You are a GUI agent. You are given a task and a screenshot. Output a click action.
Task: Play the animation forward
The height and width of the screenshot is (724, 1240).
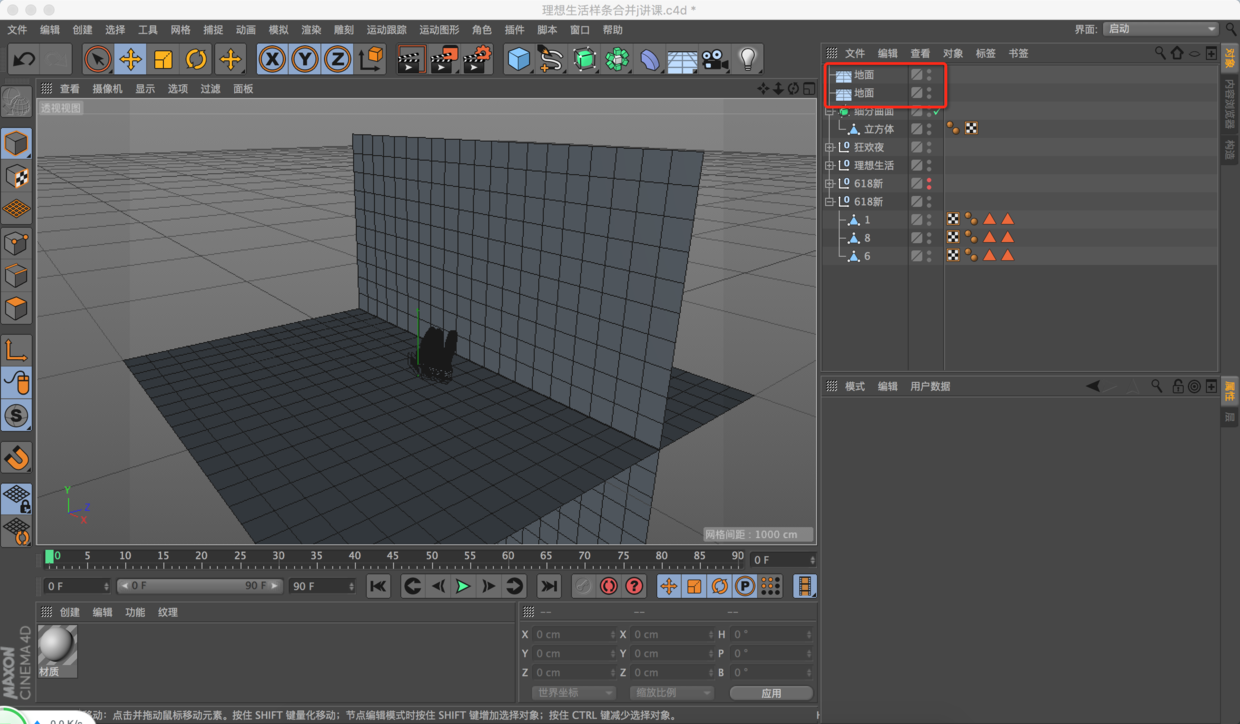[x=462, y=586]
